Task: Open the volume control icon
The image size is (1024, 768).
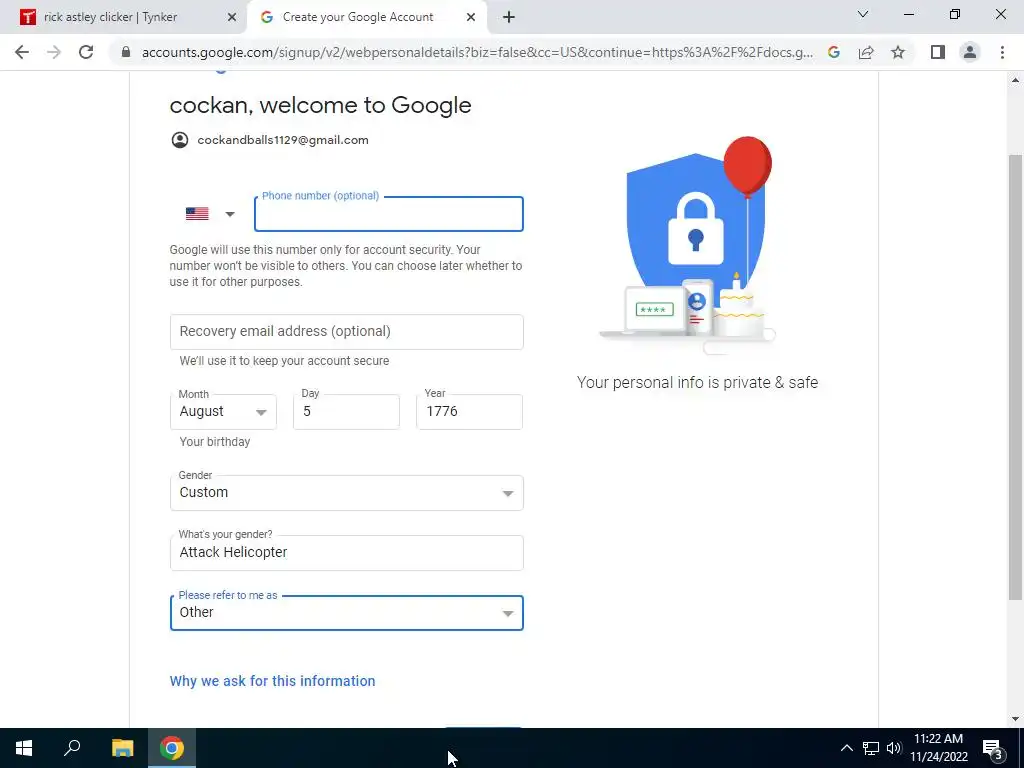Action: point(894,748)
